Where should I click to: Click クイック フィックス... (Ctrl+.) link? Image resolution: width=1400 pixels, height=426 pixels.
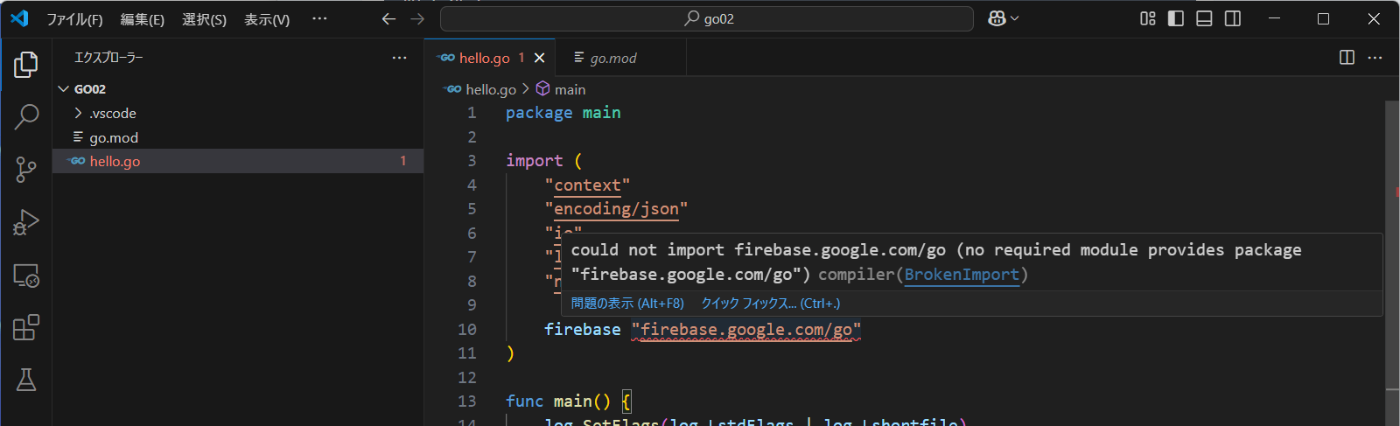pyautogui.click(x=771, y=303)
